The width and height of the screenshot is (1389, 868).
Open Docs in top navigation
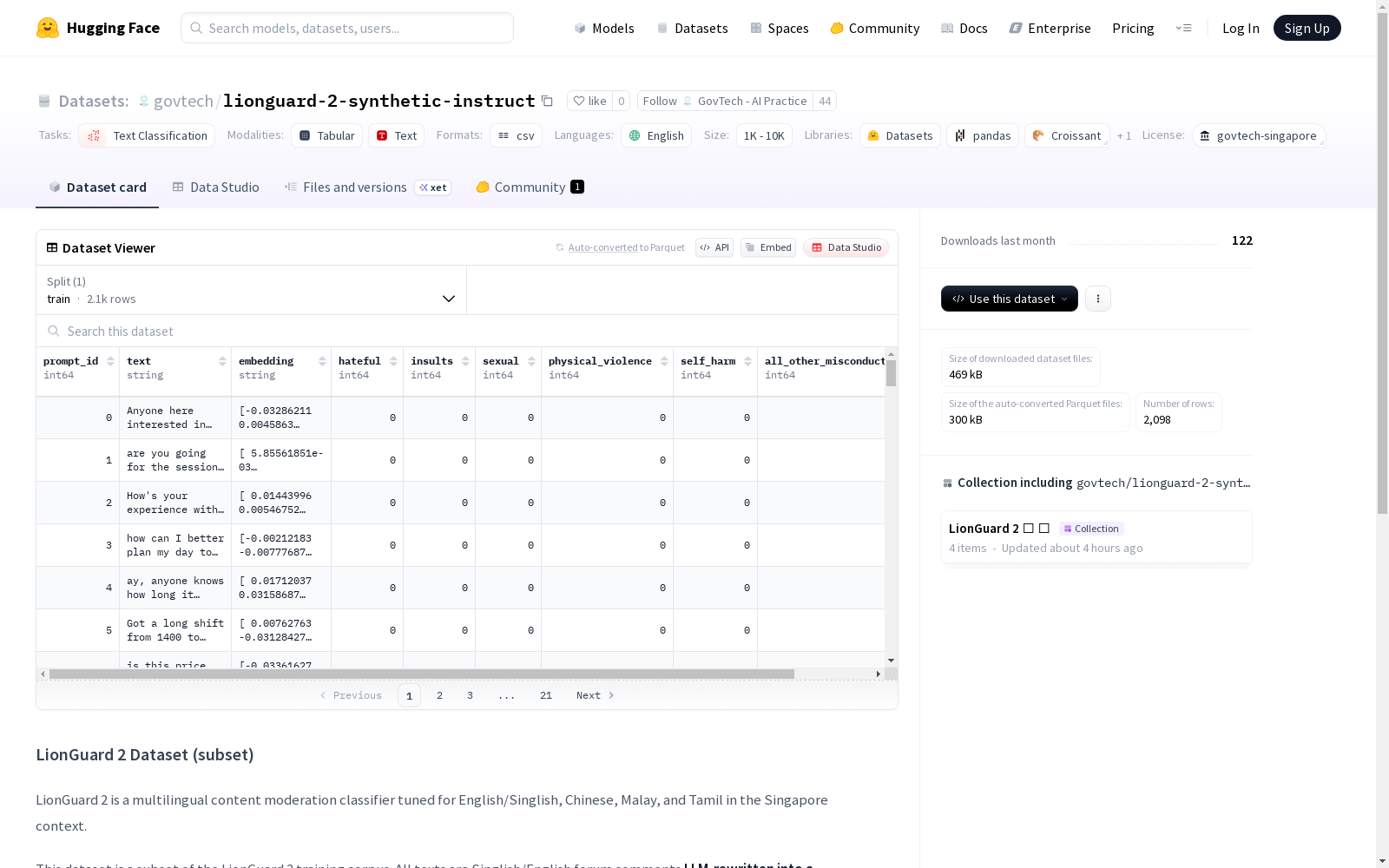click(x=964, y=28)
